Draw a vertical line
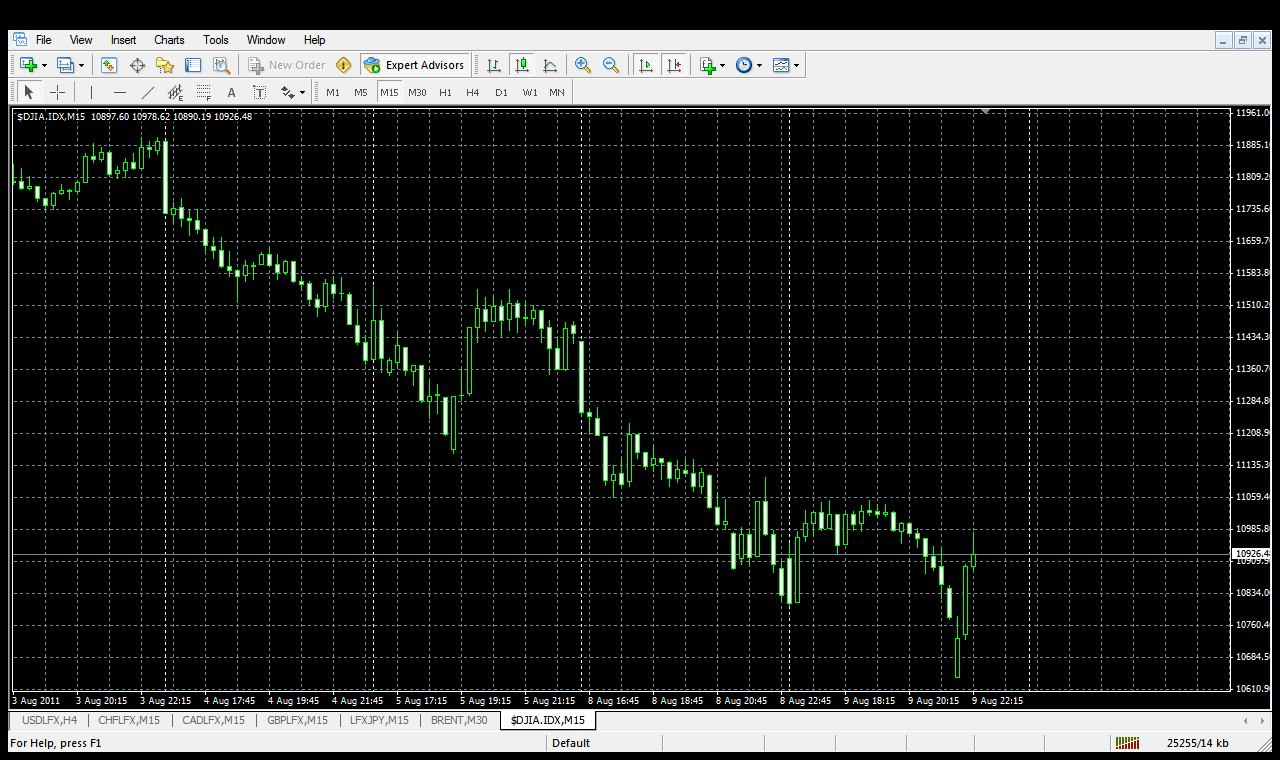Viewport: 1280px width, 760px height. point(91,92)
